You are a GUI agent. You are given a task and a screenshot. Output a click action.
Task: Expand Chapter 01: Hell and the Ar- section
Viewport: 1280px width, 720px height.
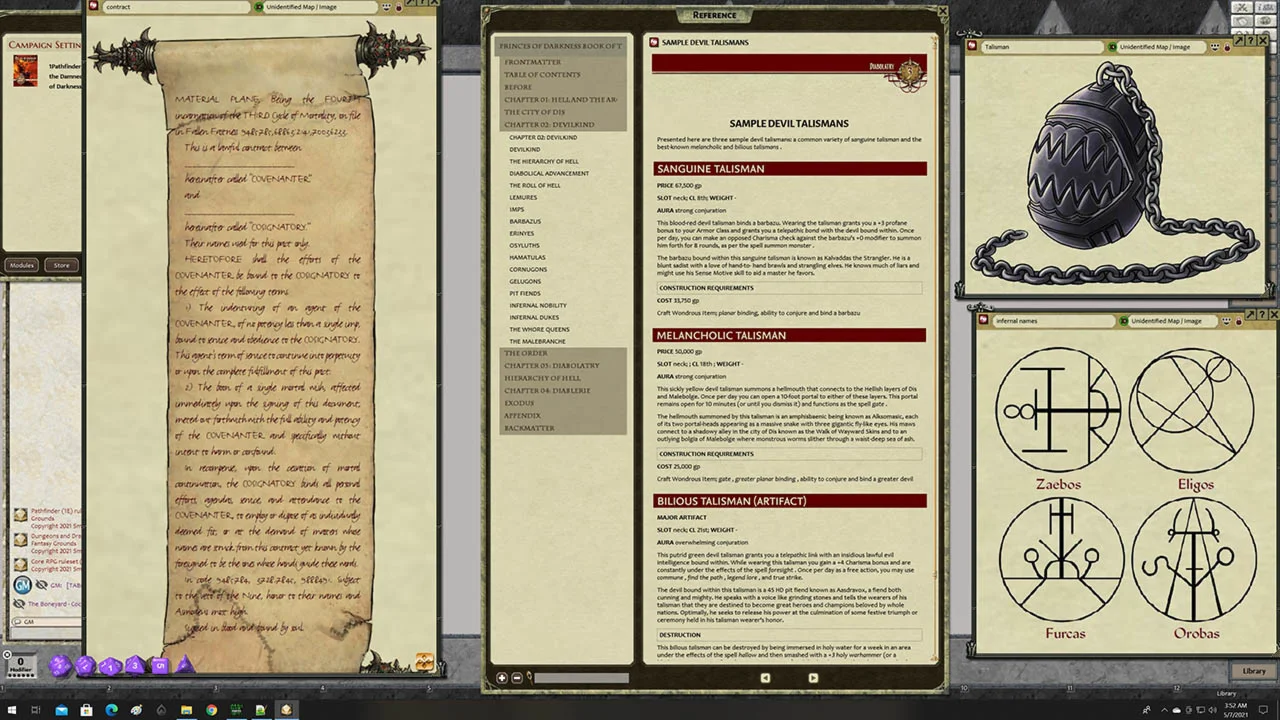[x=563, y=100]
